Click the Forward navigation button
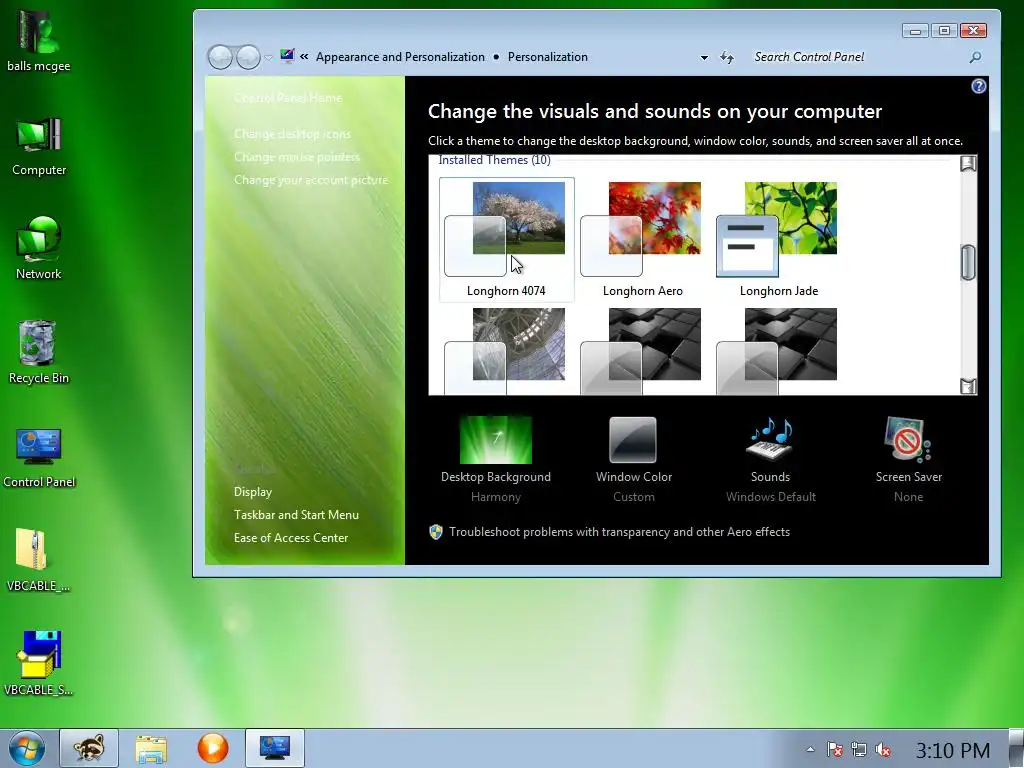 tap(248, 57)
